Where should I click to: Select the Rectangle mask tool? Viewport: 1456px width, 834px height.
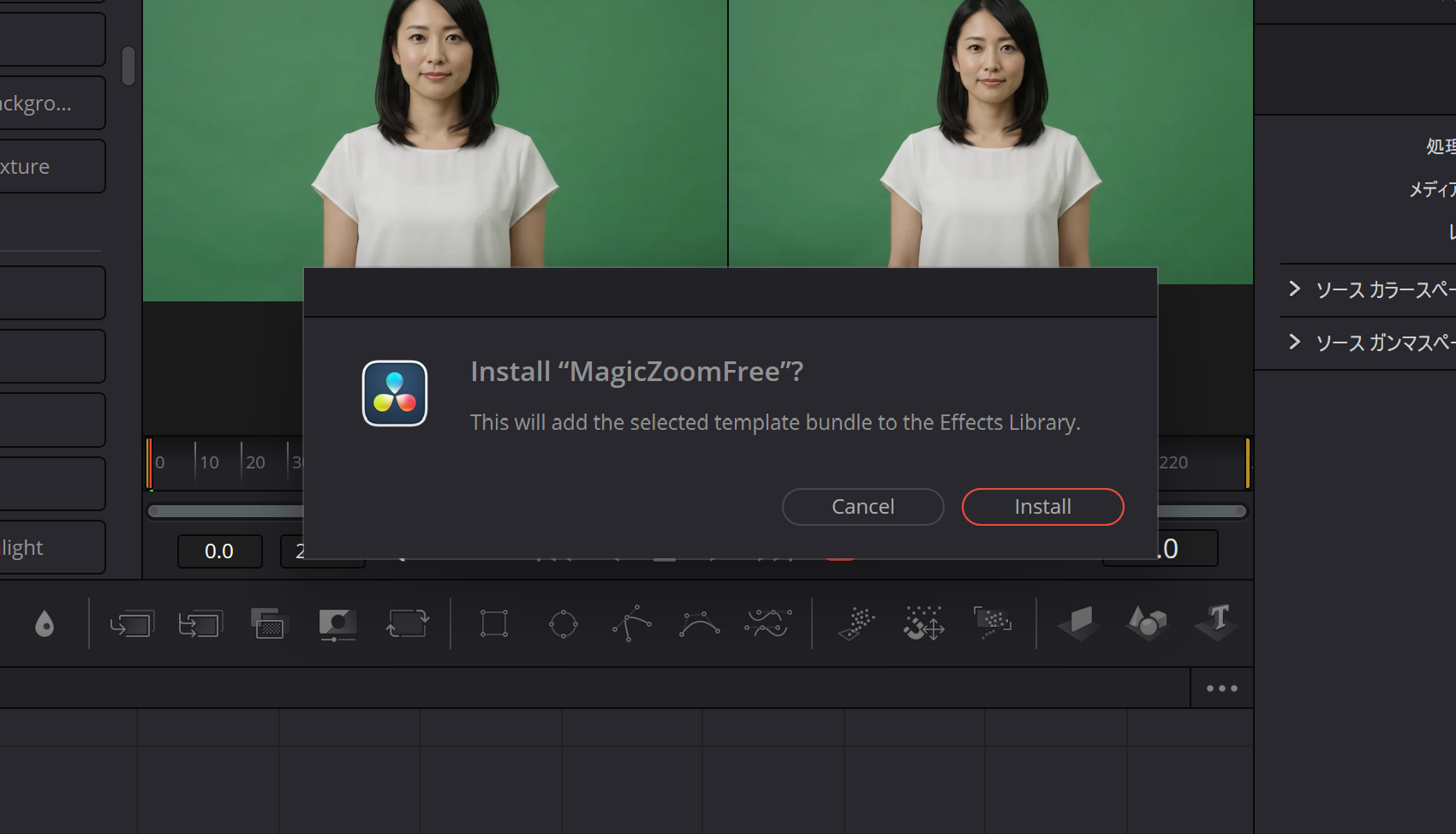[494, 623]
